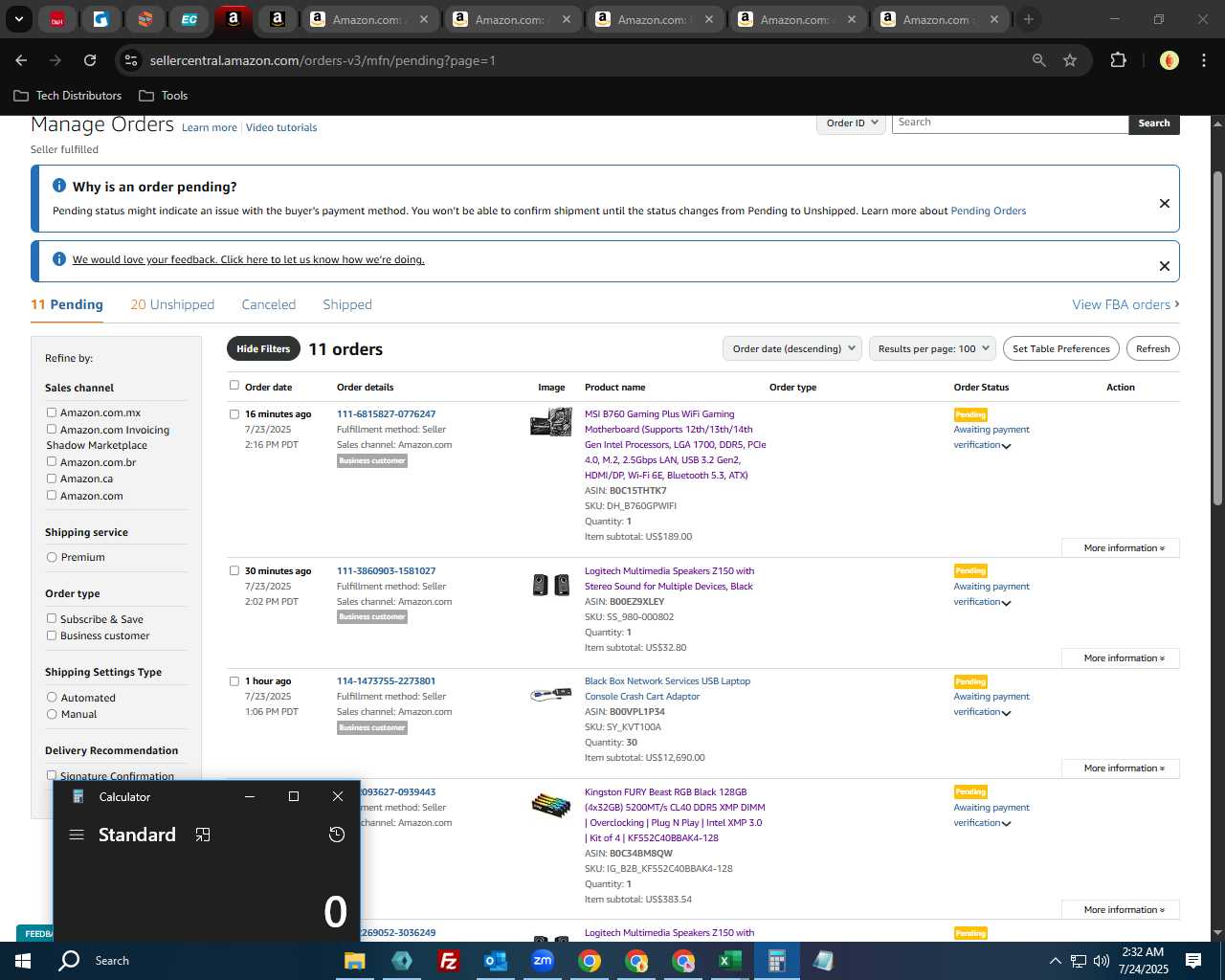Open a new browser tab with plus icon
The height and width of the screenshot is (980, 1225).
tap(1029, 19)
